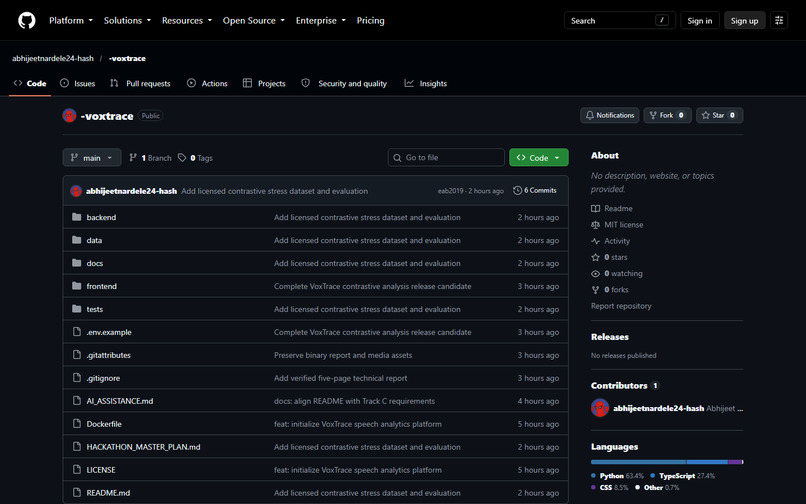Click the branch icon next to 1 Branch

[133, 158]
